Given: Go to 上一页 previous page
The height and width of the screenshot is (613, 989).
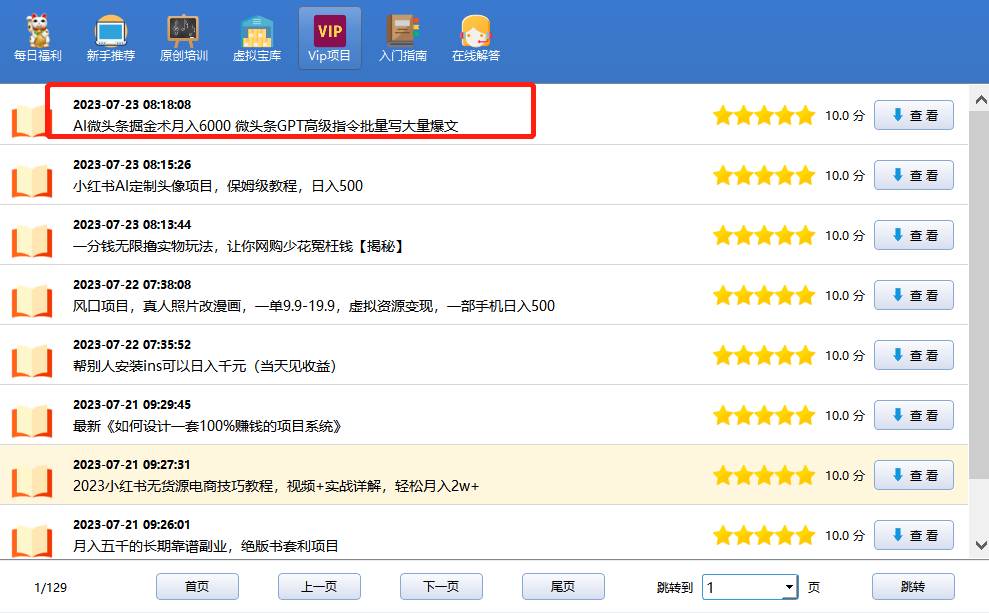Looking at the screenshot, I should coord(319,587).
